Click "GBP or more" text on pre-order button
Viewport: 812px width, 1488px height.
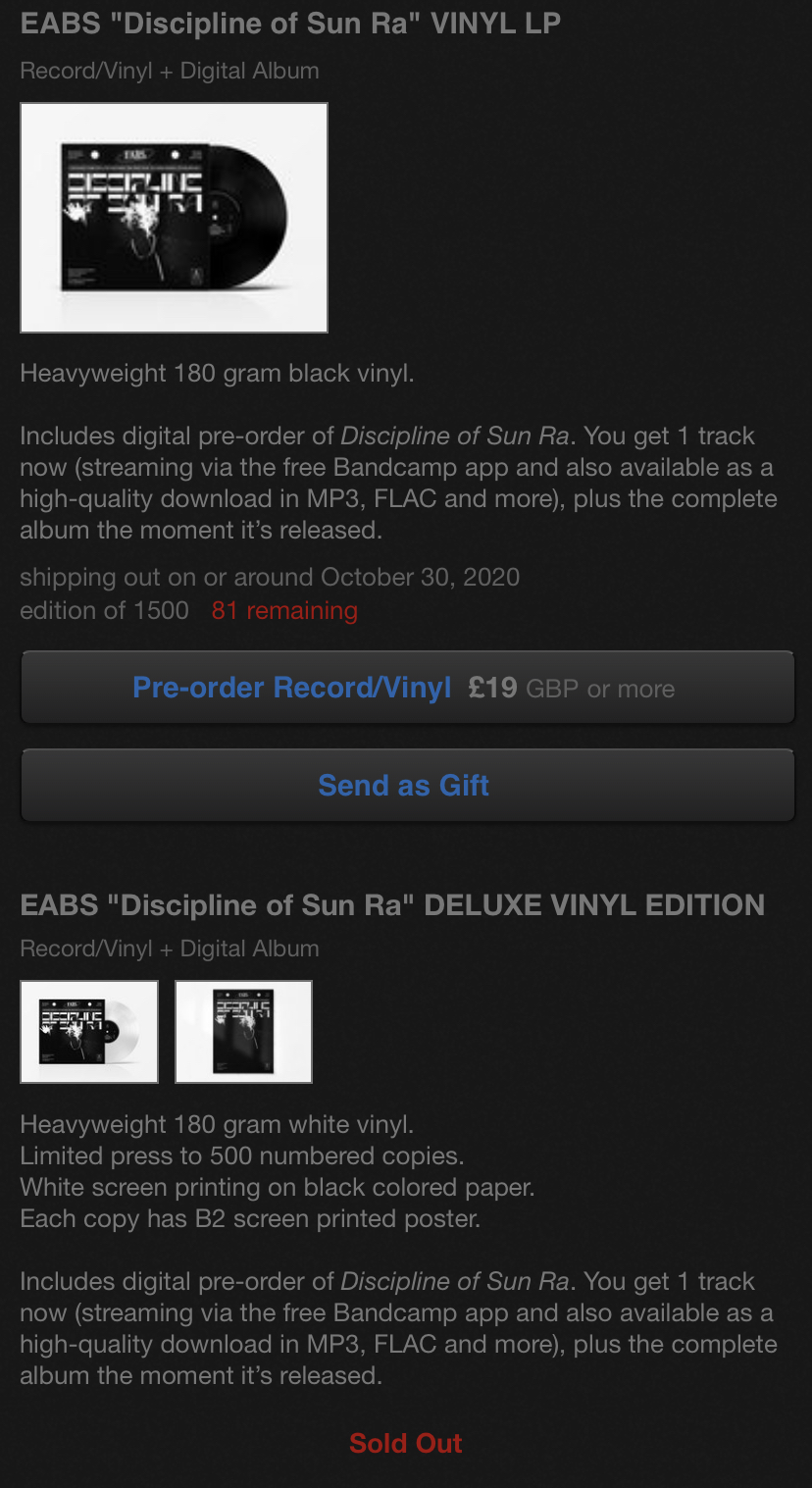click(600, 689)
